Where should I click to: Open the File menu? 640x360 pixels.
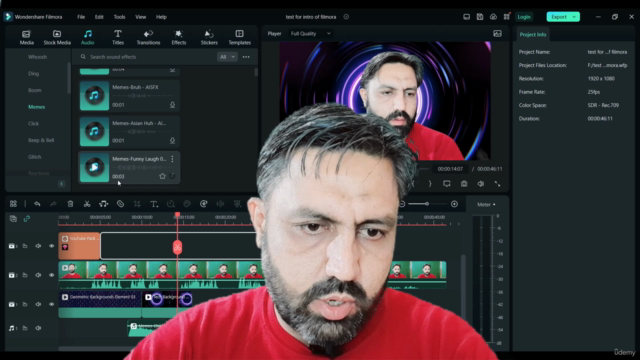click(x=81, y=17)
